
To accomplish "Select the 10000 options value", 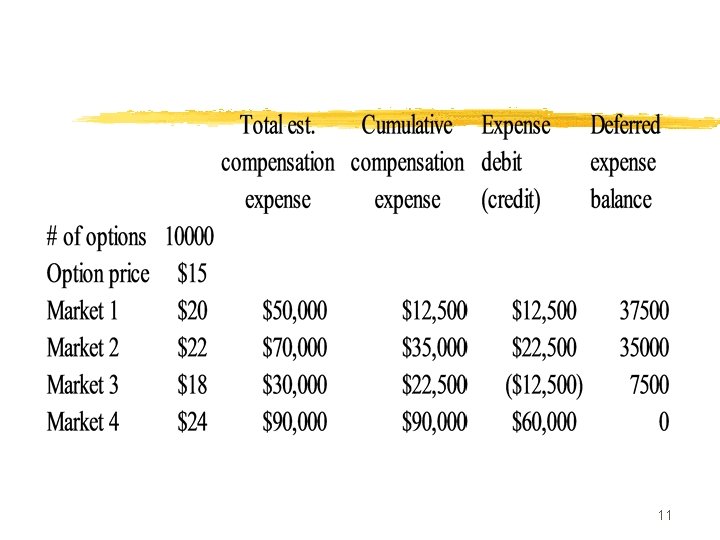I will coord(189,237).
